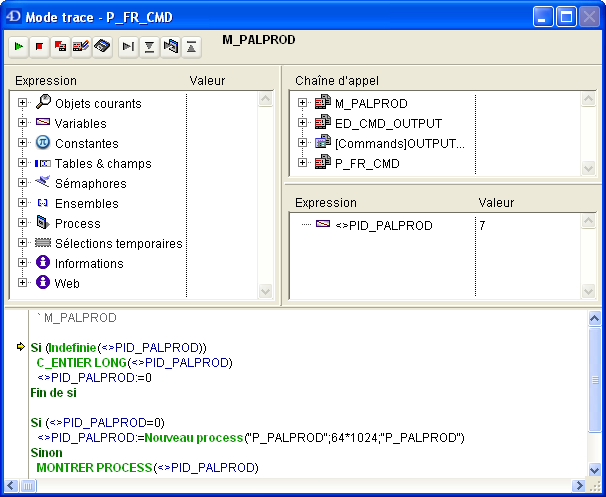Viewport: 606px width, 497px height.
Task: Click the step out toolbar button
Action: point(191,46)
